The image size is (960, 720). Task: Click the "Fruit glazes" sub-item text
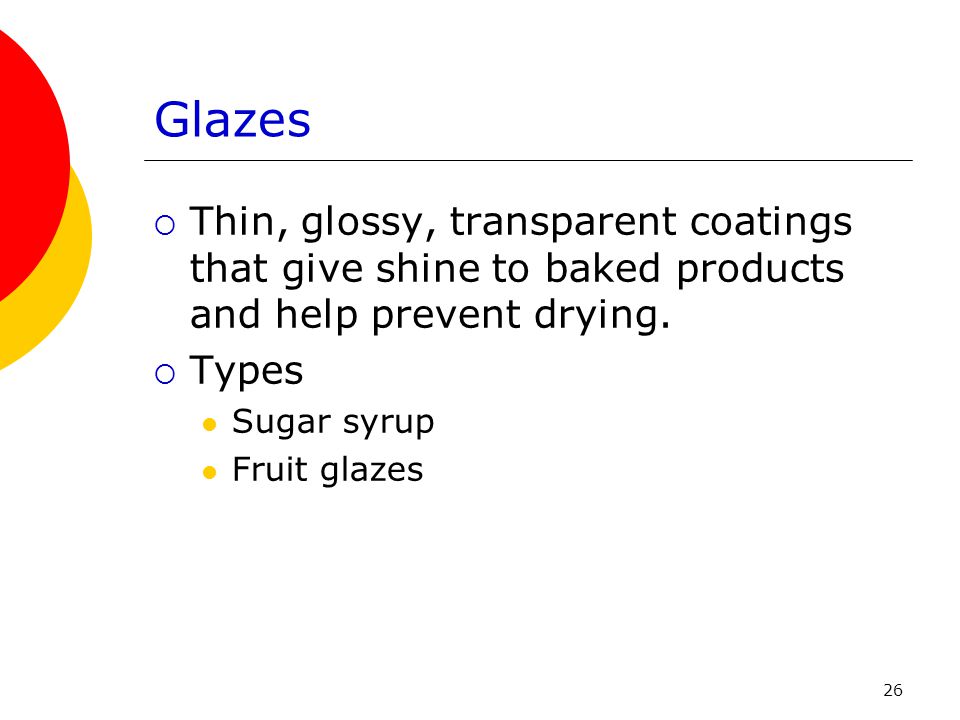point(328,470)
